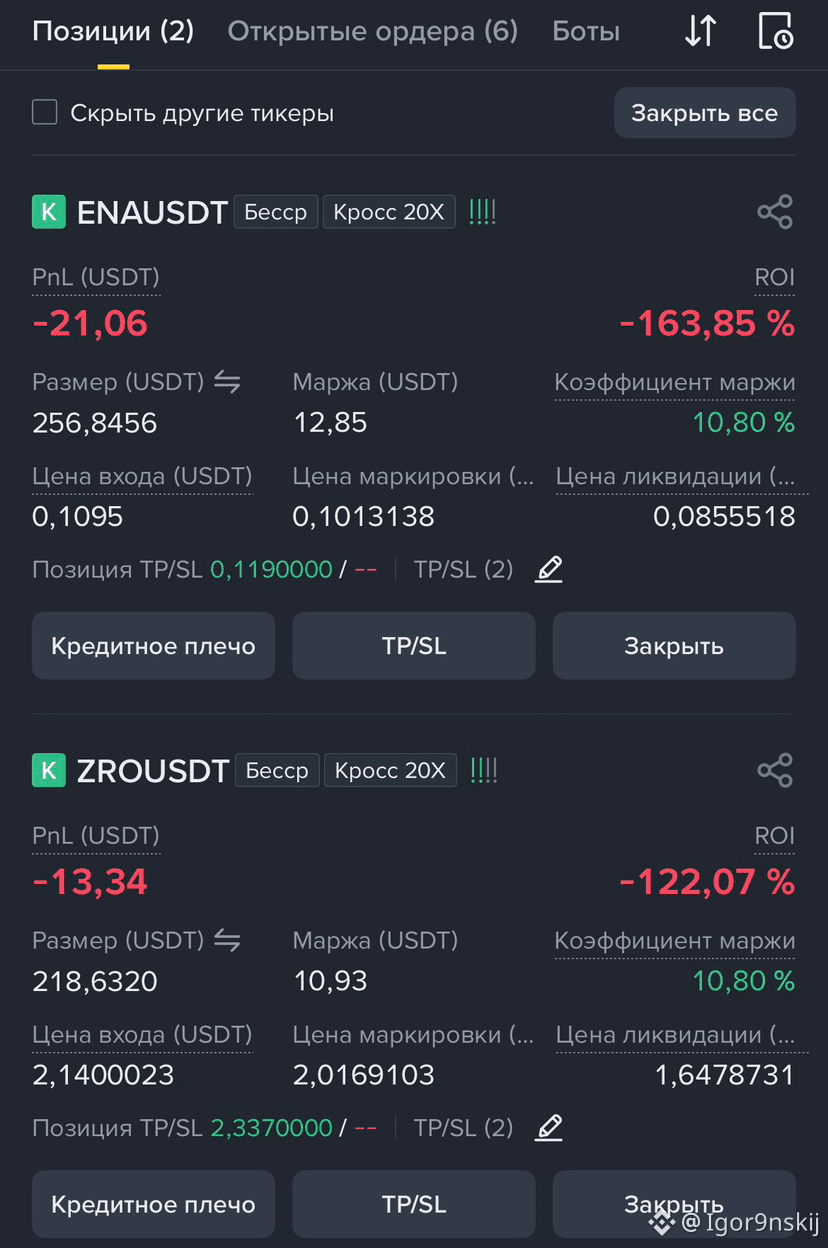Open the order history clock icon

[x=775, y=31]
